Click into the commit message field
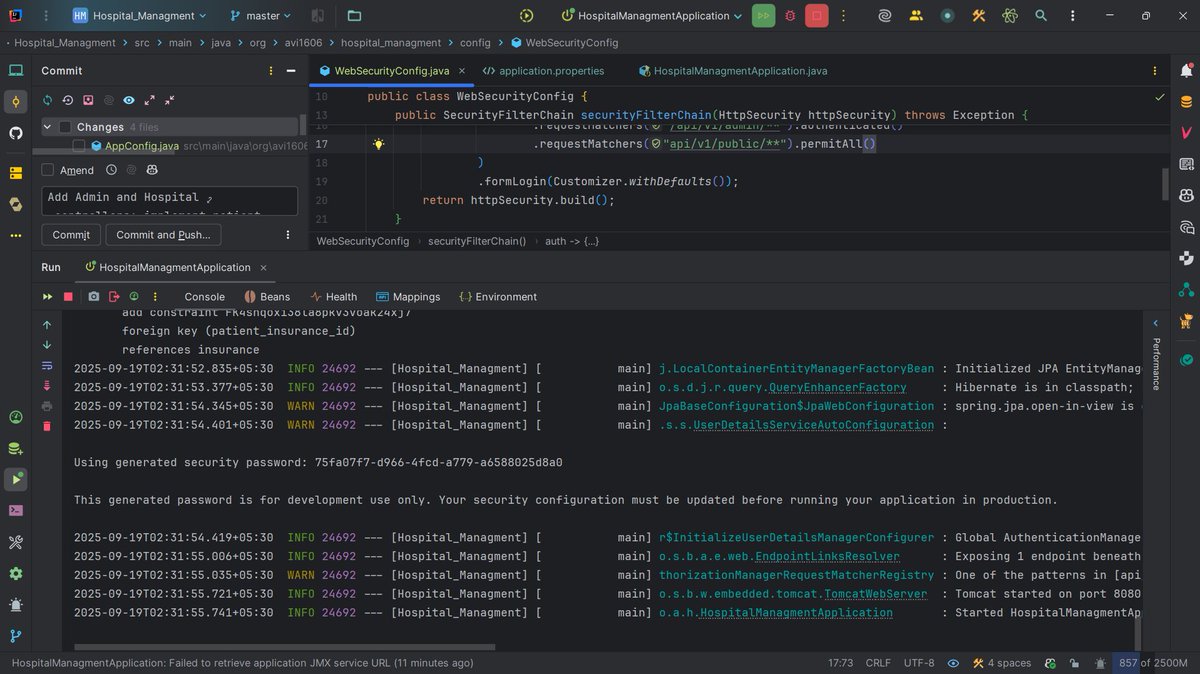Screen dimensions: 1200x674 pyautogui.click(x=169, y=201)
